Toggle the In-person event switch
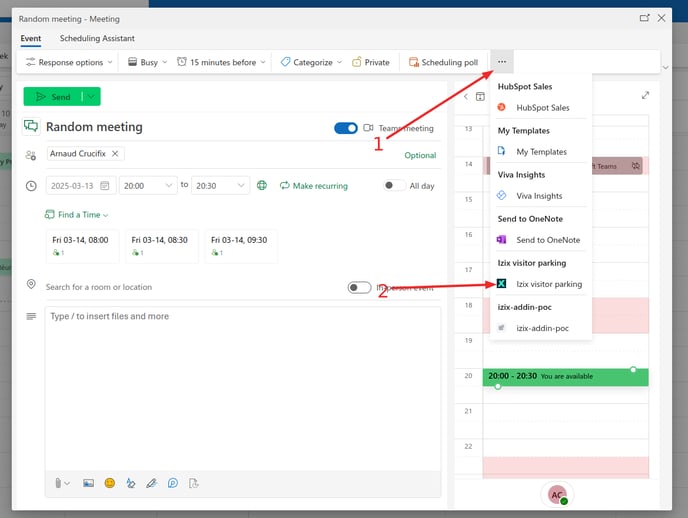This screenshot has height=518, width=688. [359, 287]
